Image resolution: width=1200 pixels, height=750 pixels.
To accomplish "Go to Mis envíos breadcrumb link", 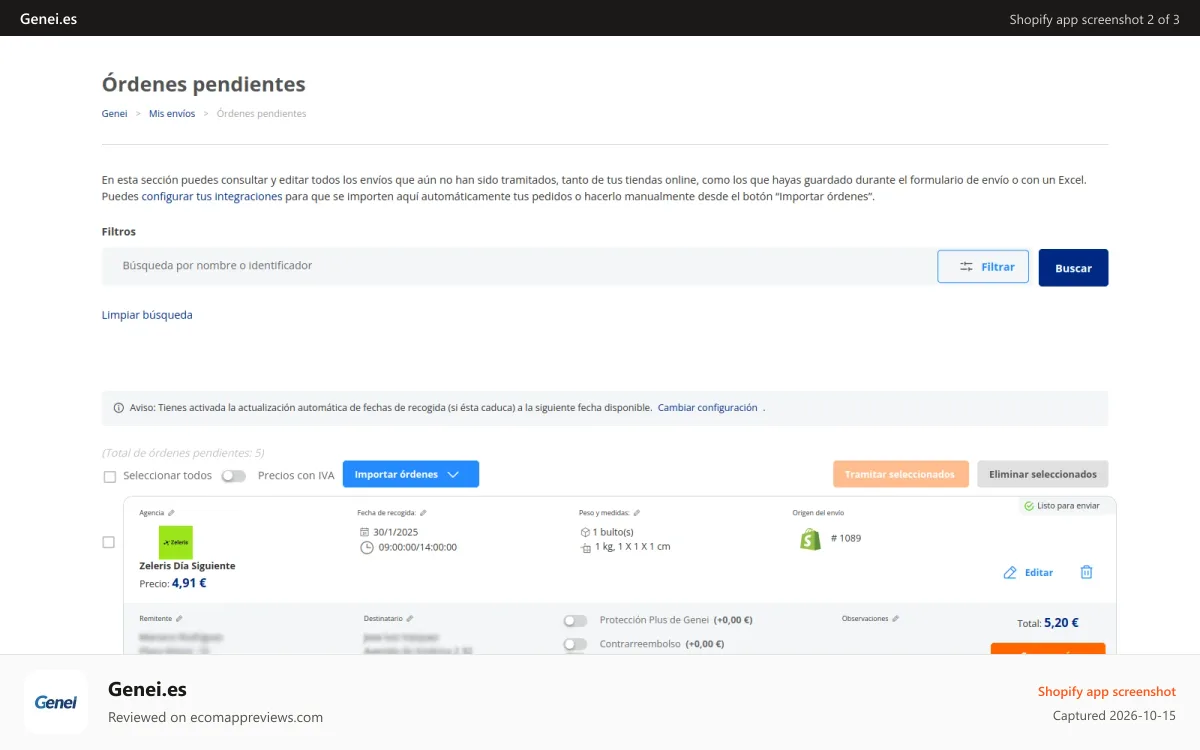I will click(172, 114).
